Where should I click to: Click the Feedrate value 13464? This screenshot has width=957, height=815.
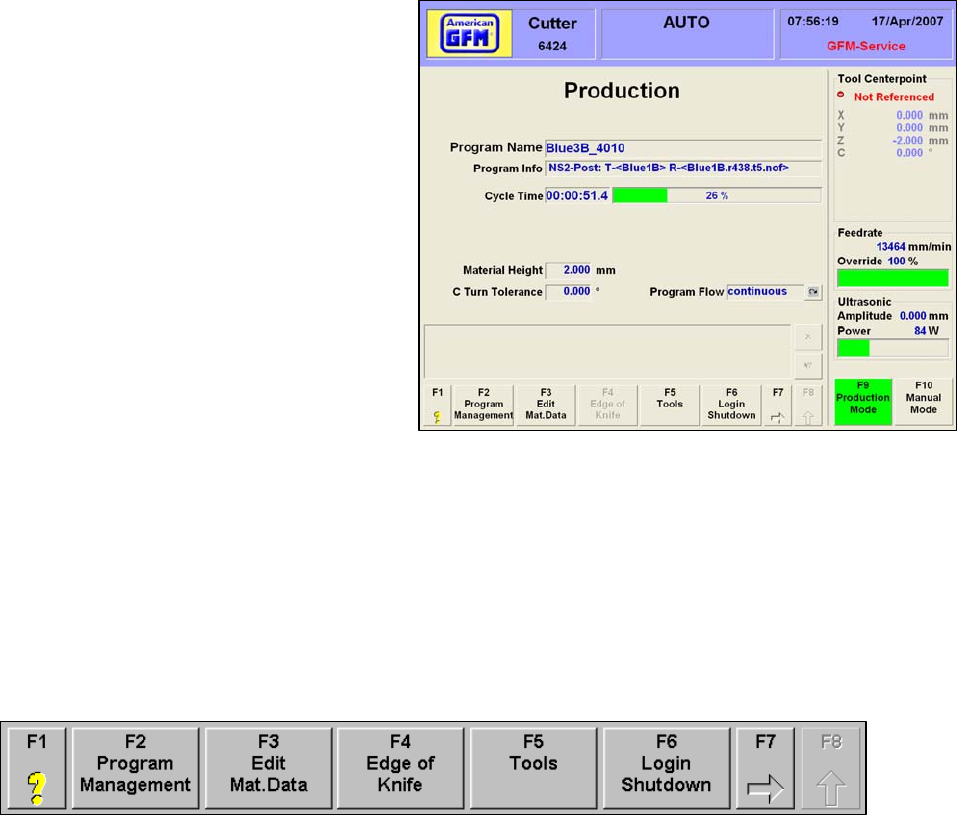[x=890, y=247]
